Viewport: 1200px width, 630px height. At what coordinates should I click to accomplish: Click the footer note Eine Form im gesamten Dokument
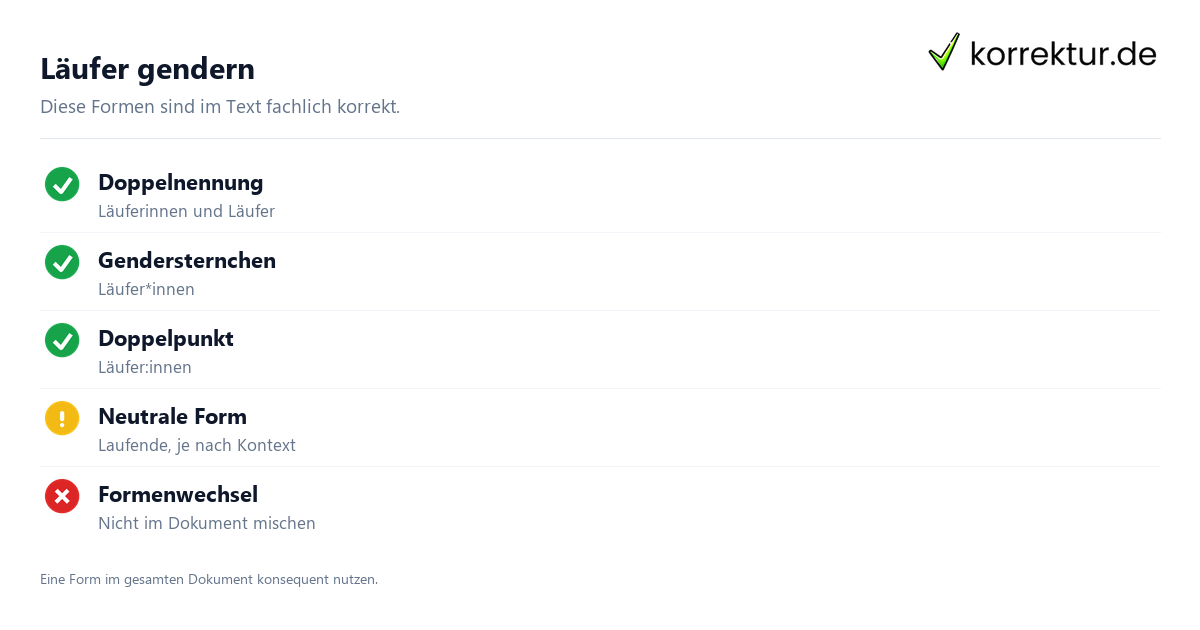[209, 579]
